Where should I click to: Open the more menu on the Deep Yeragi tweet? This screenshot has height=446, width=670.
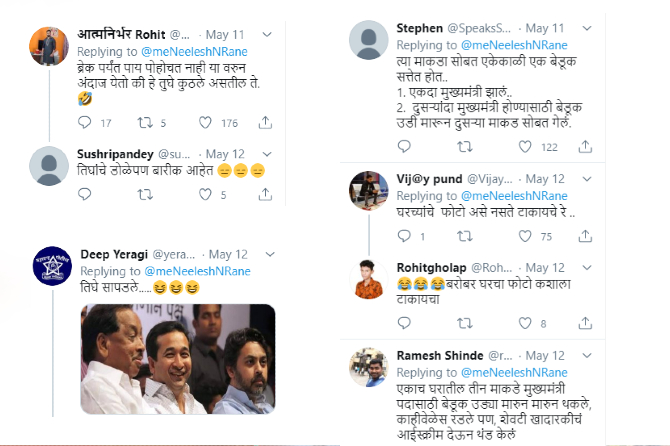pos(270,255)
